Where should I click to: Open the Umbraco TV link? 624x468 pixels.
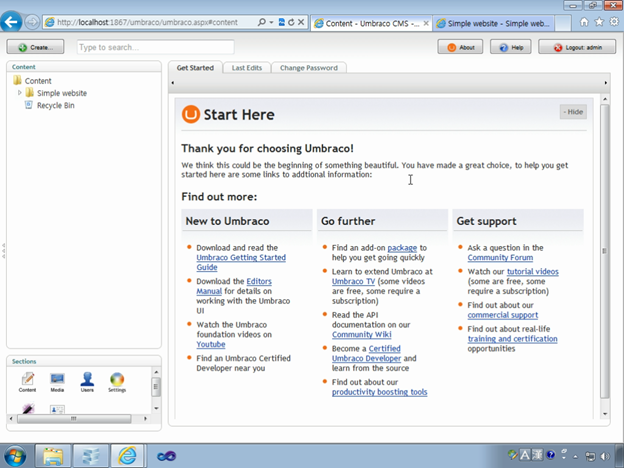tap(353, 281)
